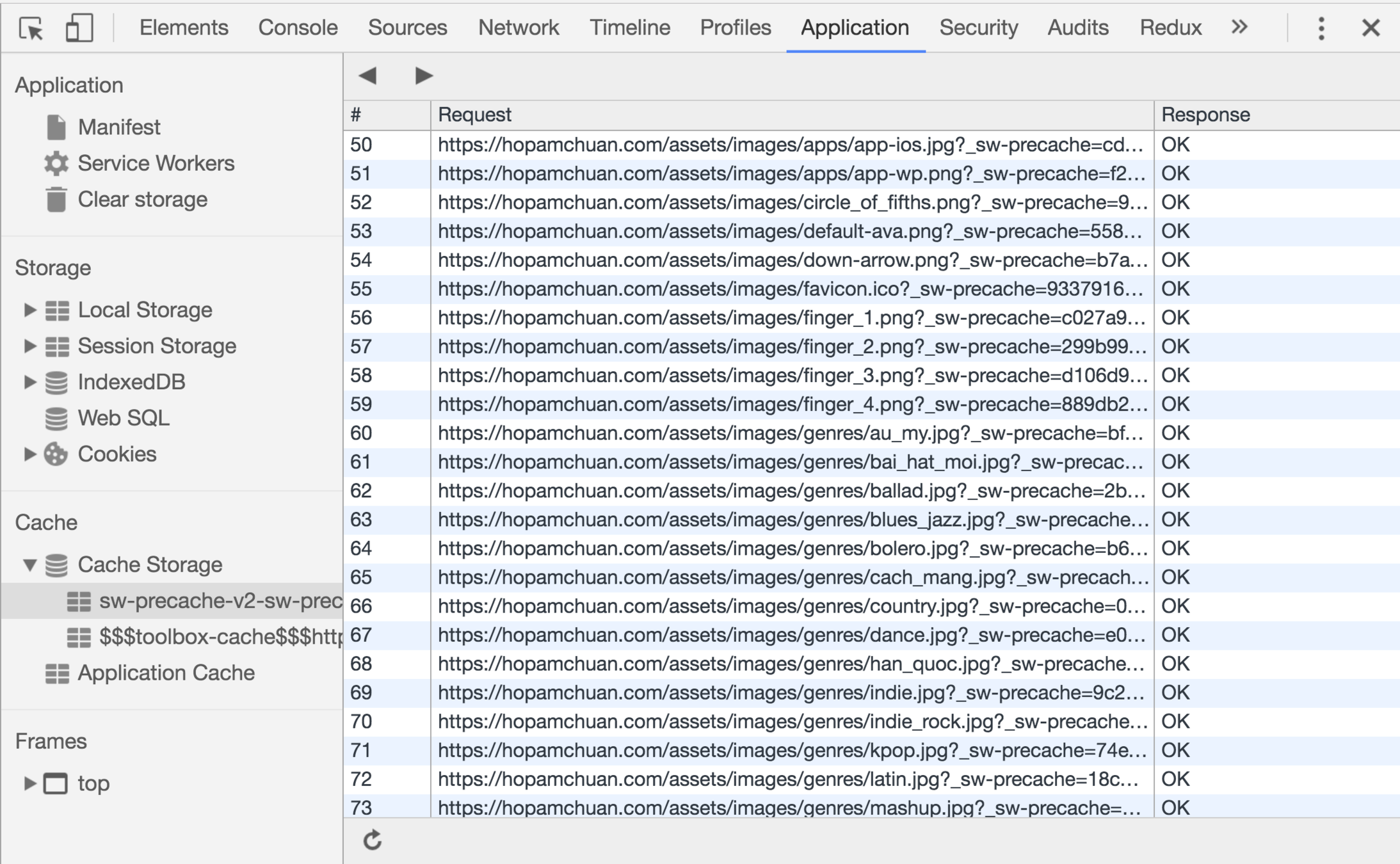Image resolution: width=1400 pixels, height=864 pixels.
Task: Toggle the device toolbar icon
Action: coord(79,28)
